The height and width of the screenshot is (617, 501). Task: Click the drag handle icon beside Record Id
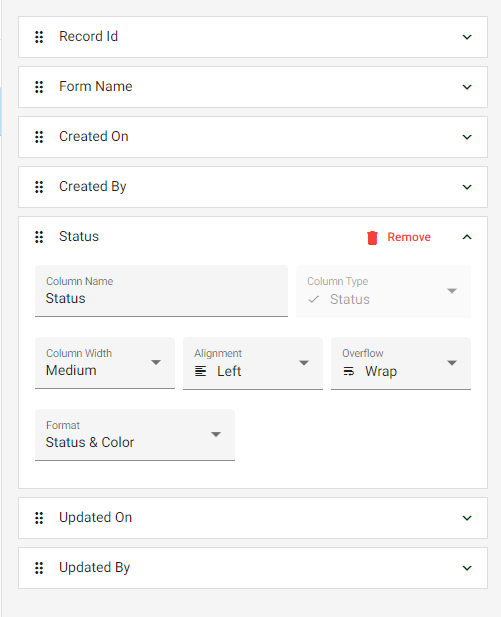click(39, 37)
